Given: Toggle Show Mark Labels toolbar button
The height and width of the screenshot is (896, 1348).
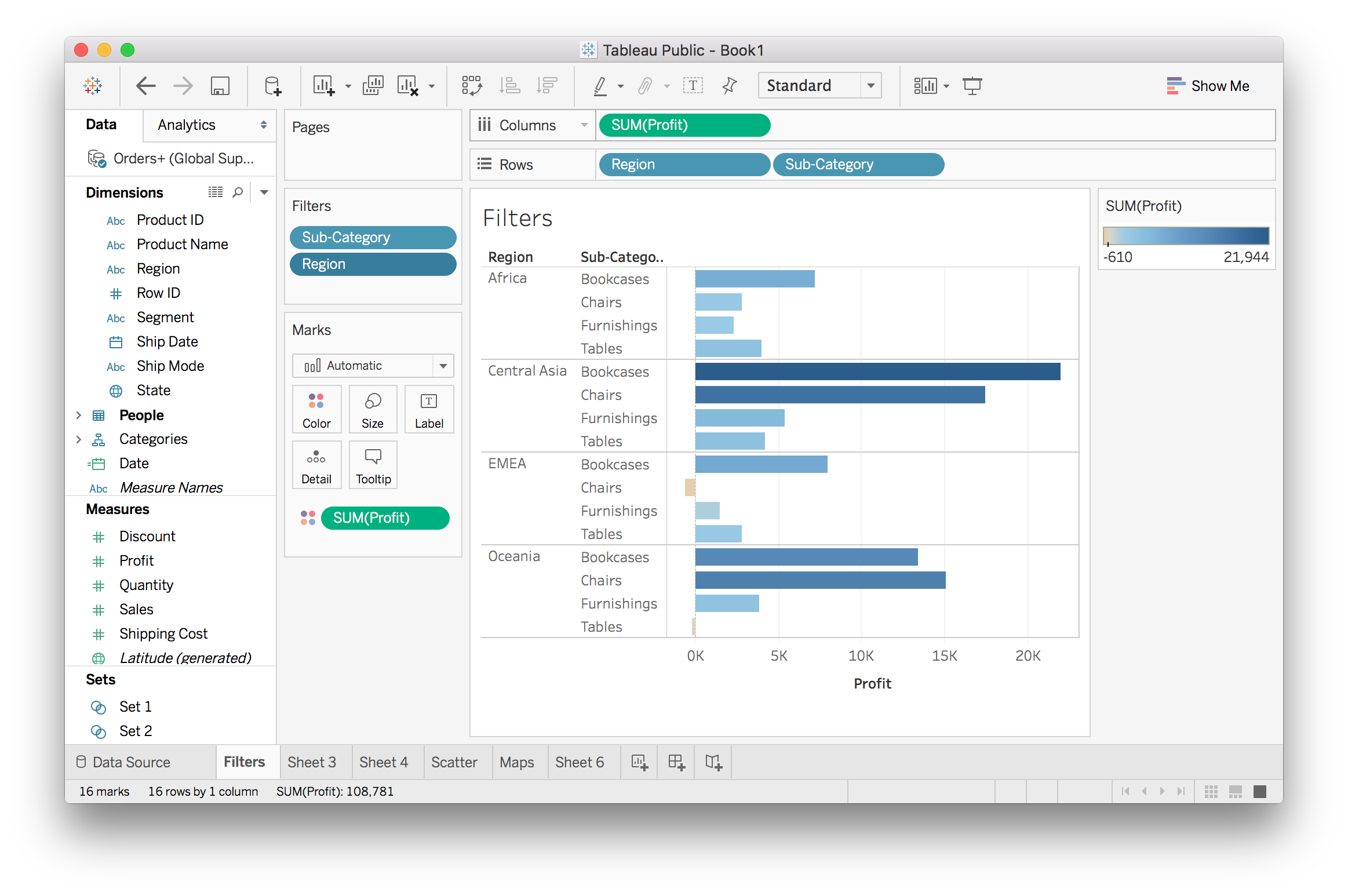Looking at the screenshot, I should pyautogui.click(x=693, y=86).
